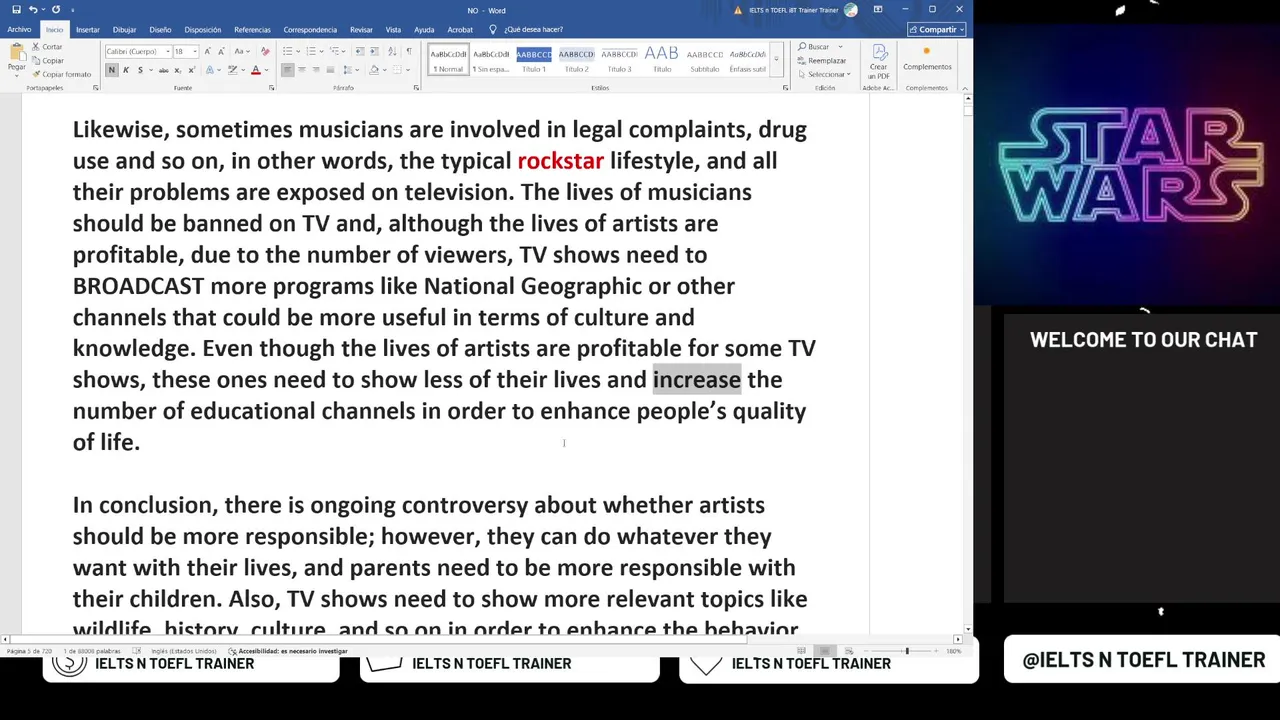Open the Diseño tab

point(160,30)
